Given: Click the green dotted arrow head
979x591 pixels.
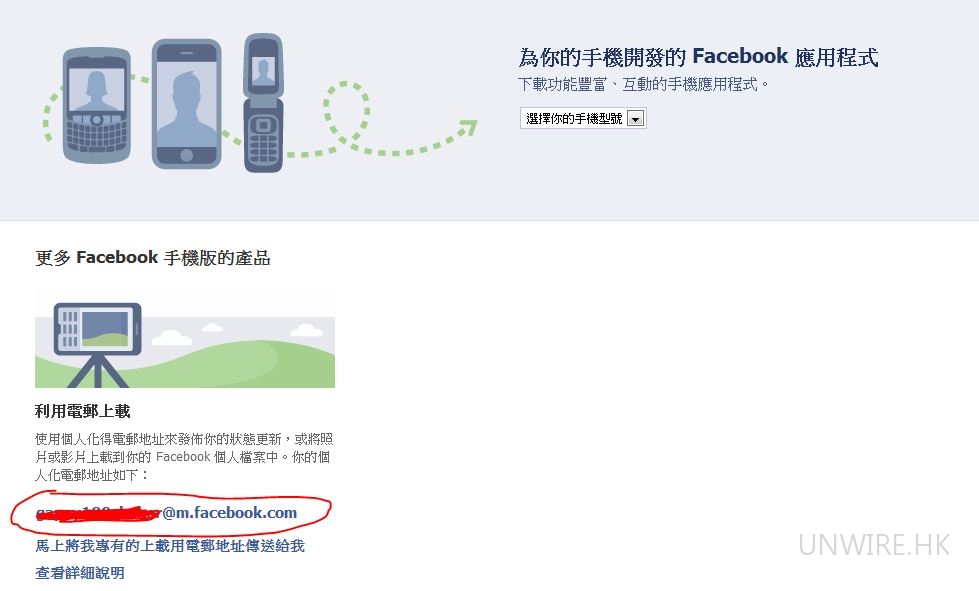Looking at the screenshot, I should [x=468, y=129].
